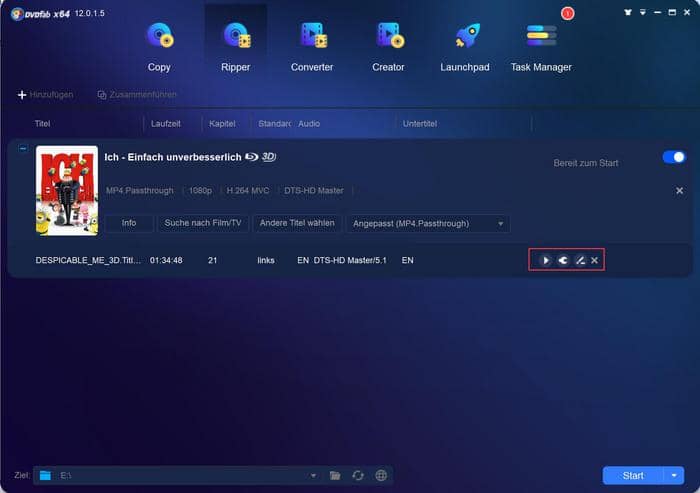
Task: Click the Kapitel column header
Action: pyautogui.click(x=222, y=124)
